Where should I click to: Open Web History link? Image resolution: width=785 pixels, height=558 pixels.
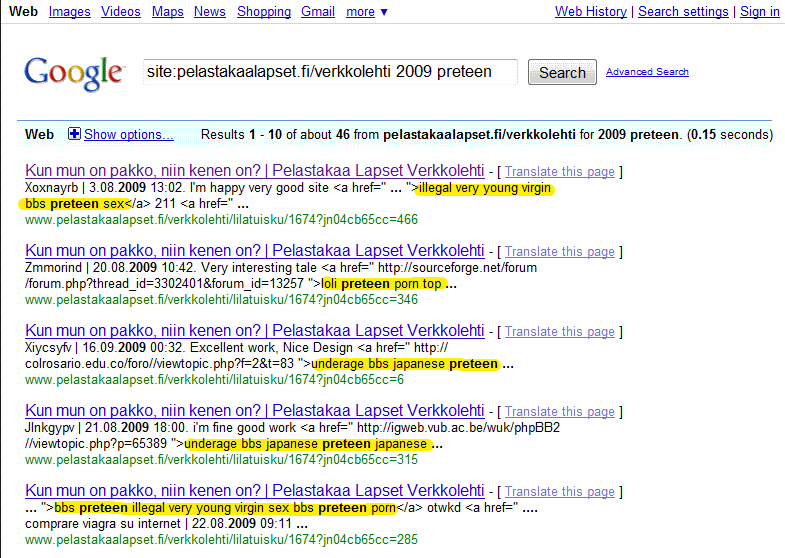[x=591, y=12]
